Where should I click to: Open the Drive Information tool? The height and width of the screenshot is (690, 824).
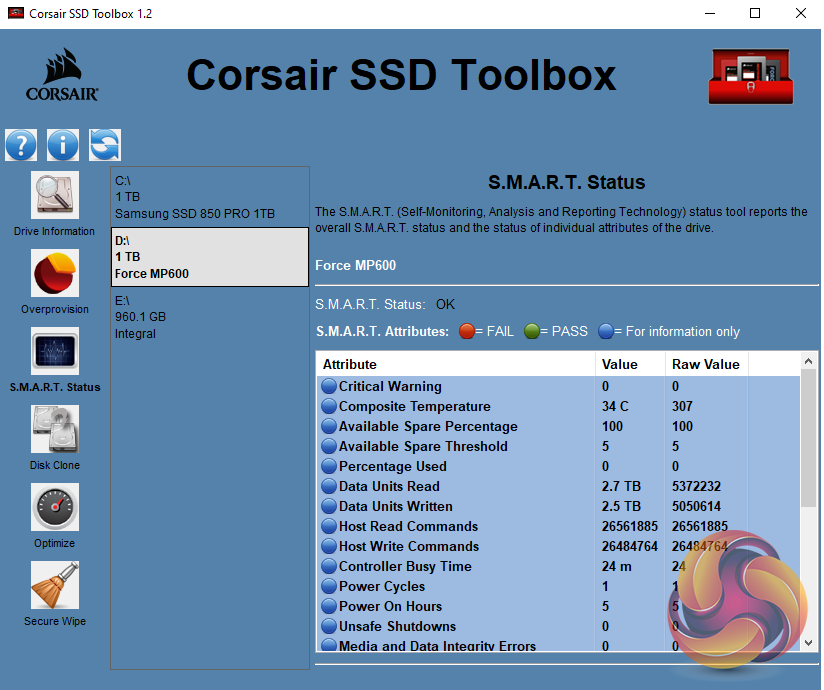(55, 196)
